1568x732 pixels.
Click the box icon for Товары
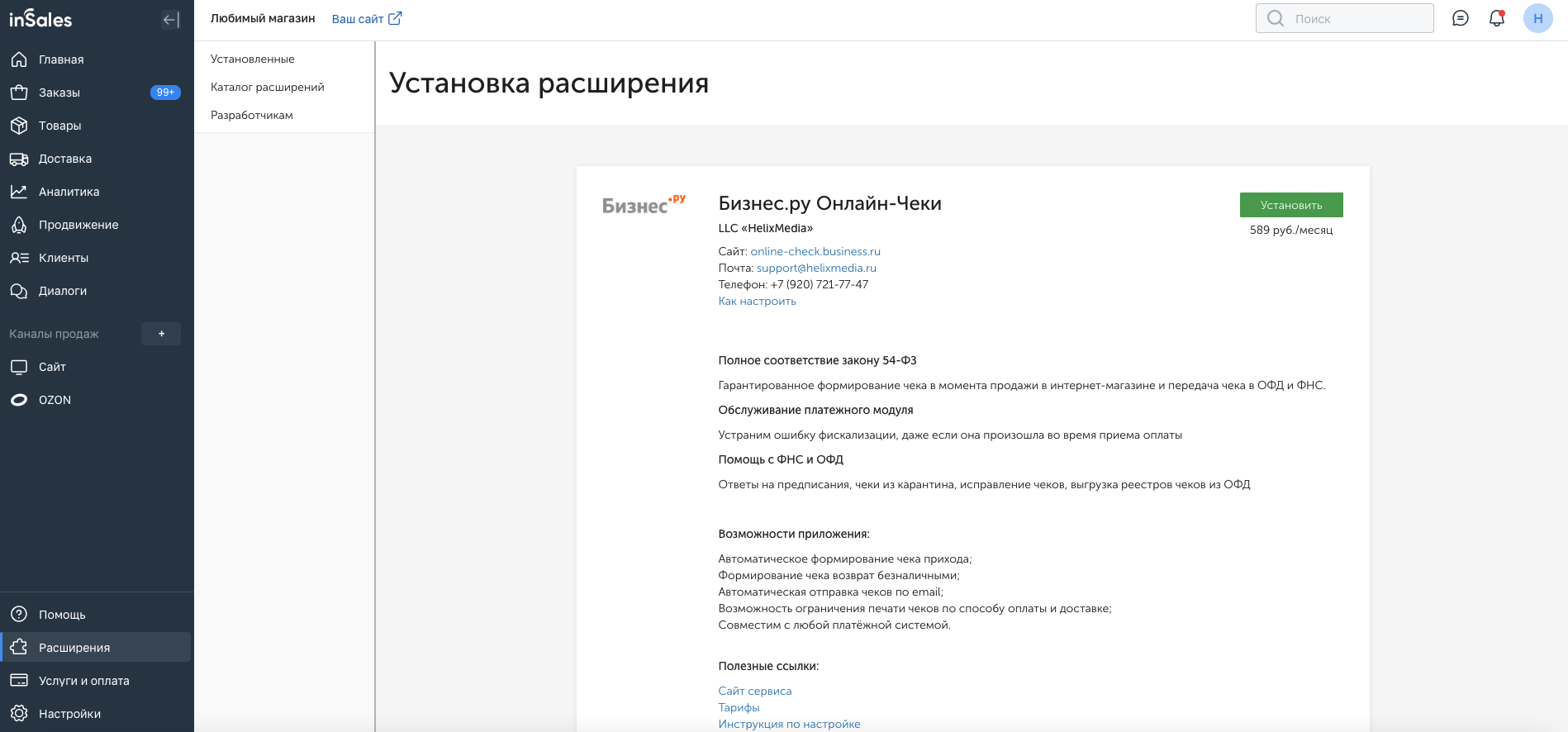pos(19,126)
